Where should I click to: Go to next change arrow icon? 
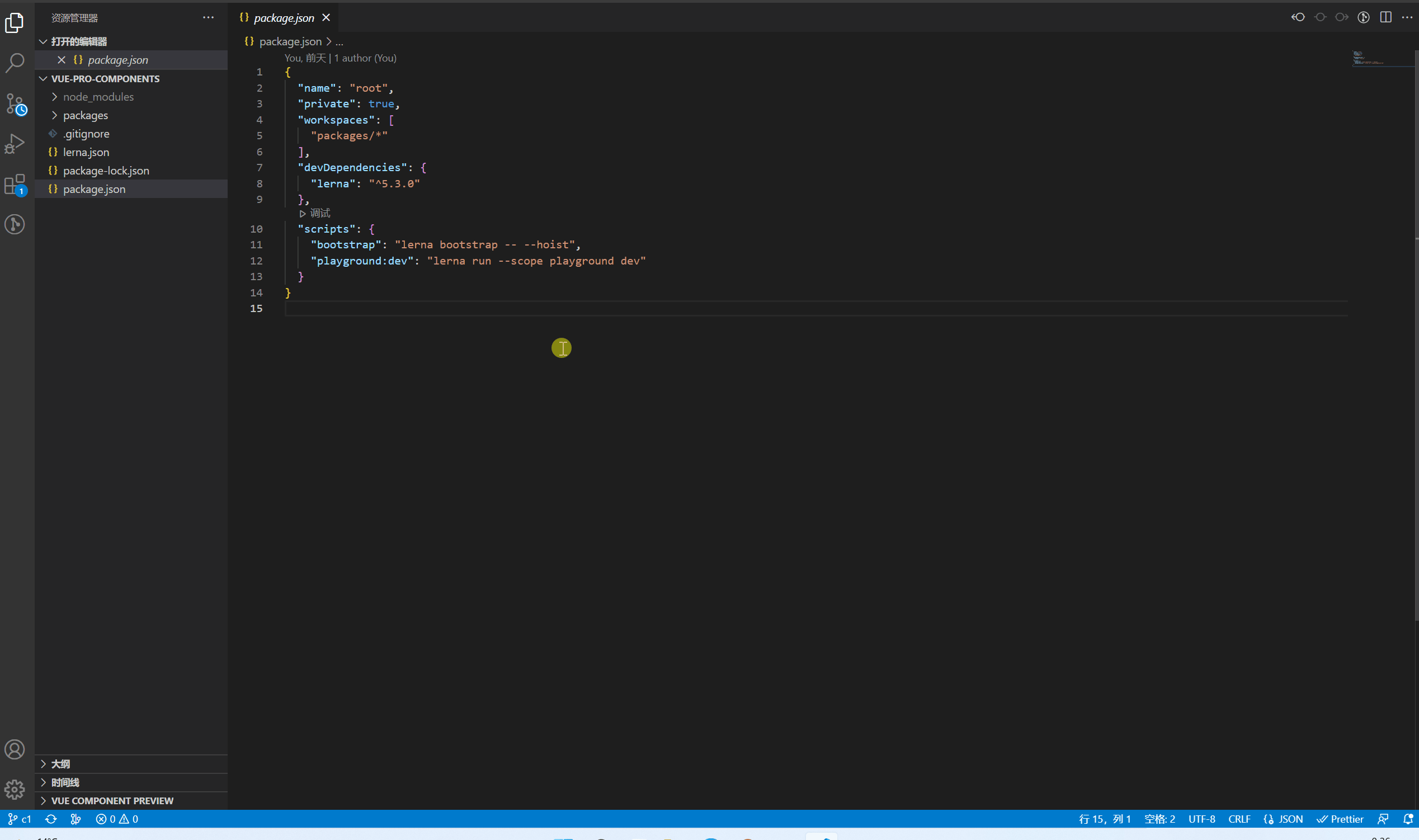[x=1341, y=17]
